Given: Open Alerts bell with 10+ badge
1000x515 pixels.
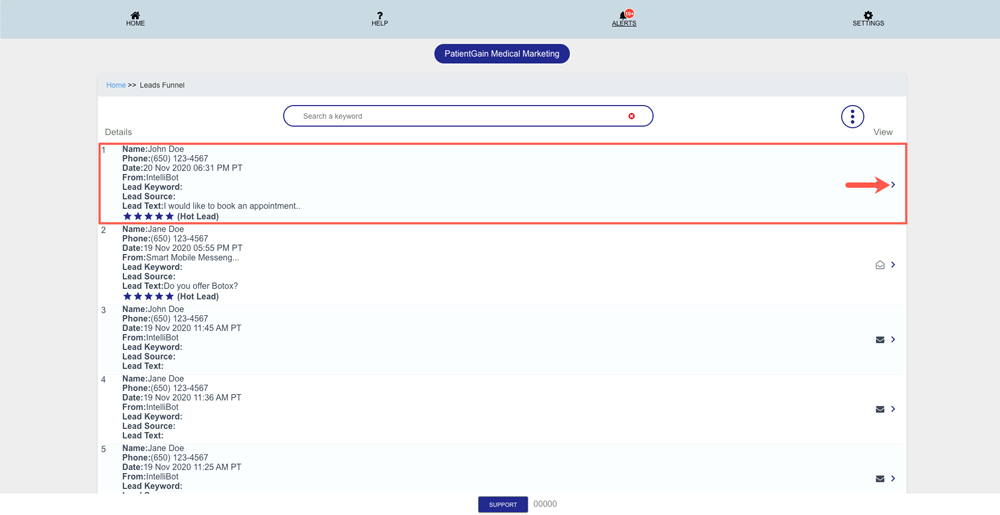Looking at the screenshot, I should pyautogui.click(x=624, y=18).
